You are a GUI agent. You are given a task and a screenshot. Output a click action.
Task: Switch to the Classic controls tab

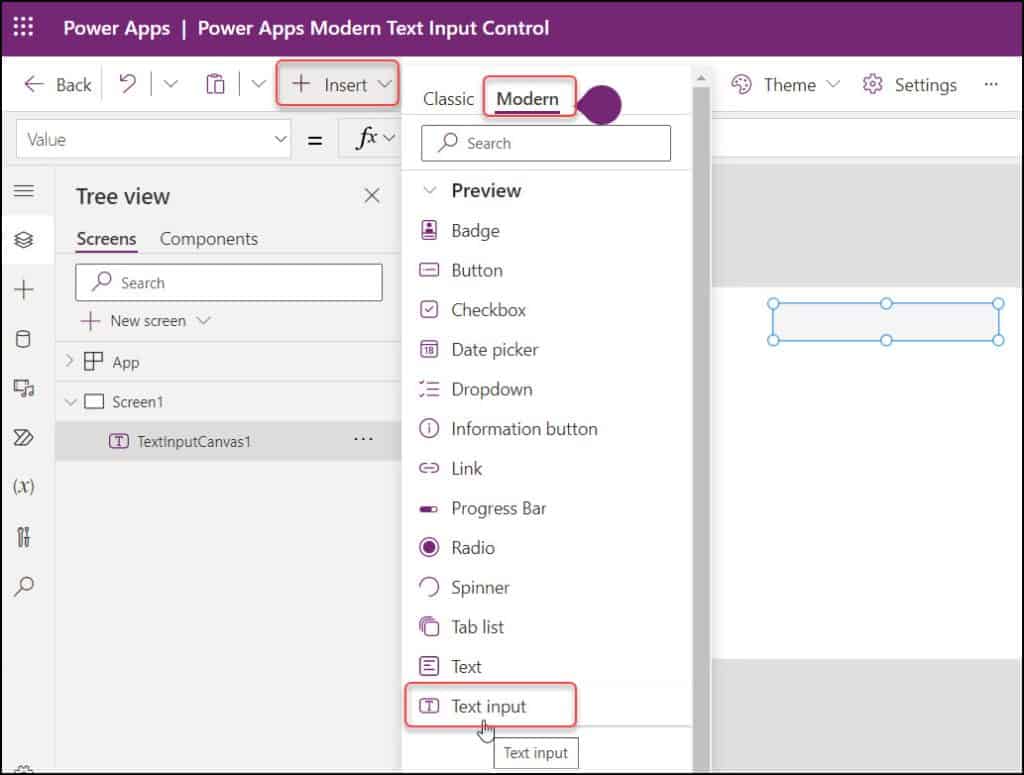point(448,99)
